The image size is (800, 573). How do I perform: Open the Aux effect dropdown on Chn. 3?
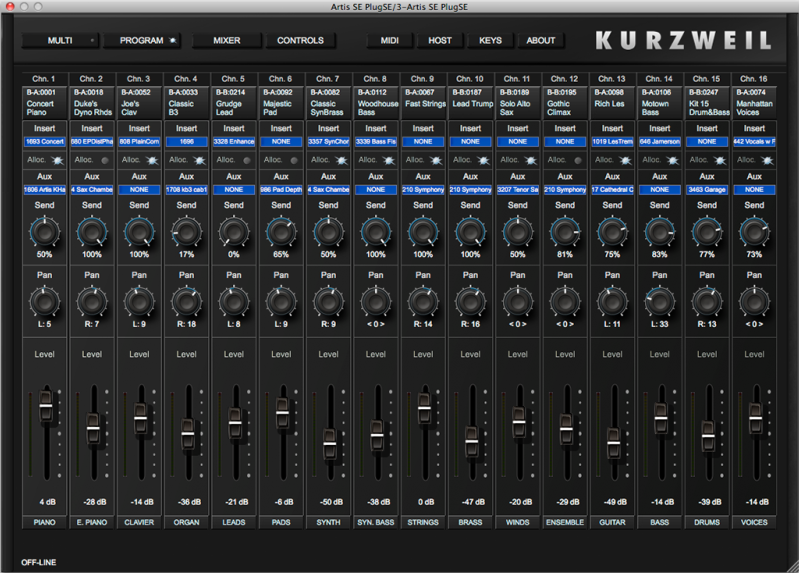[x=139, y=189]
